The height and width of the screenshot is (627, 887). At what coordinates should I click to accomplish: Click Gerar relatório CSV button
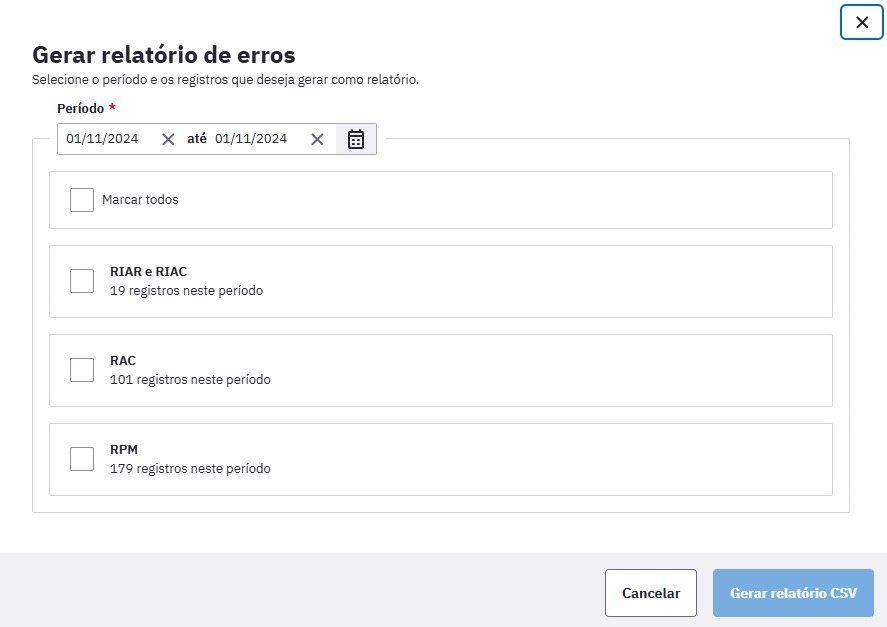click(793, 593)
